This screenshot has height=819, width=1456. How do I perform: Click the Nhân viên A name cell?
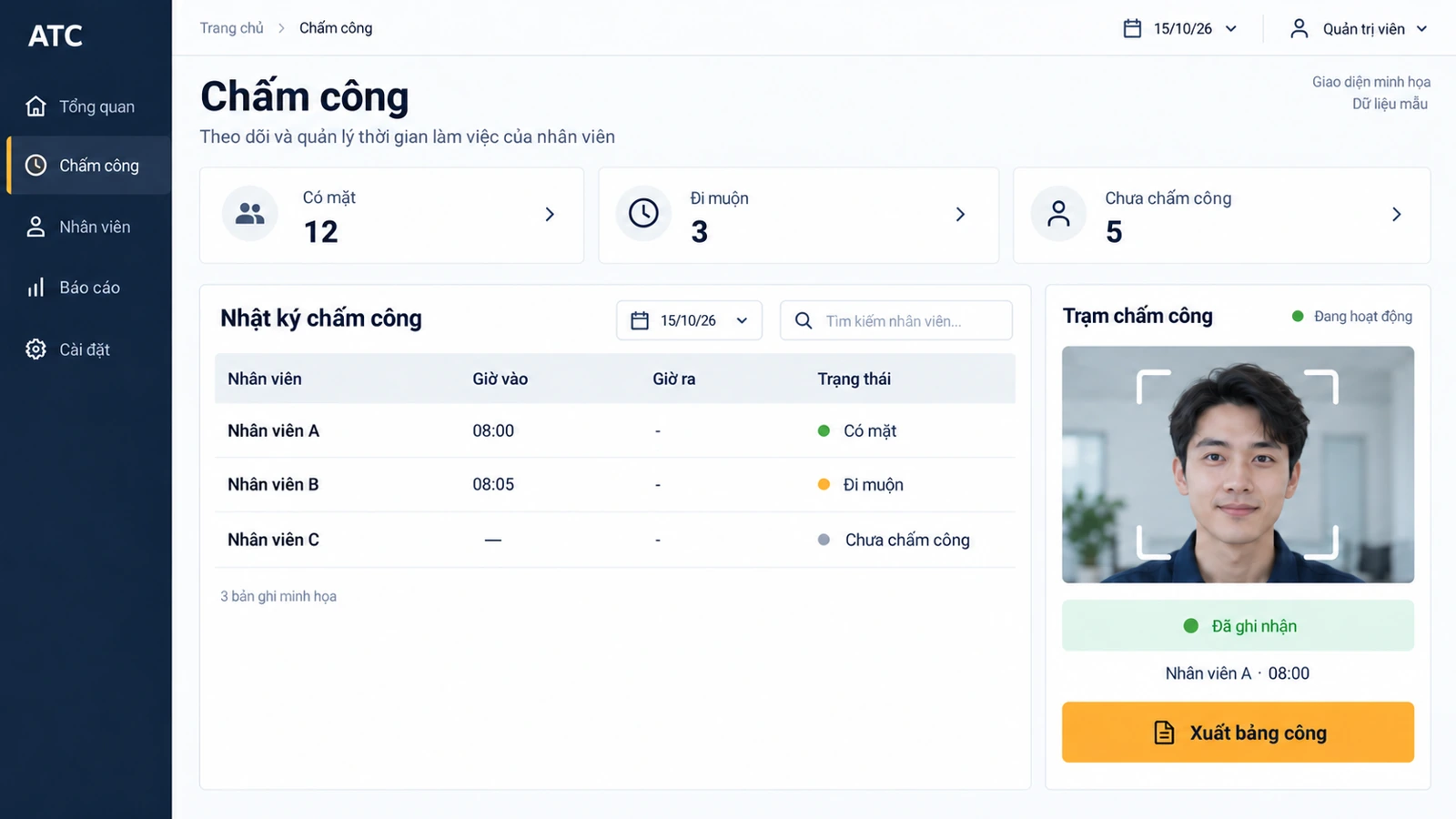(273, 430)
